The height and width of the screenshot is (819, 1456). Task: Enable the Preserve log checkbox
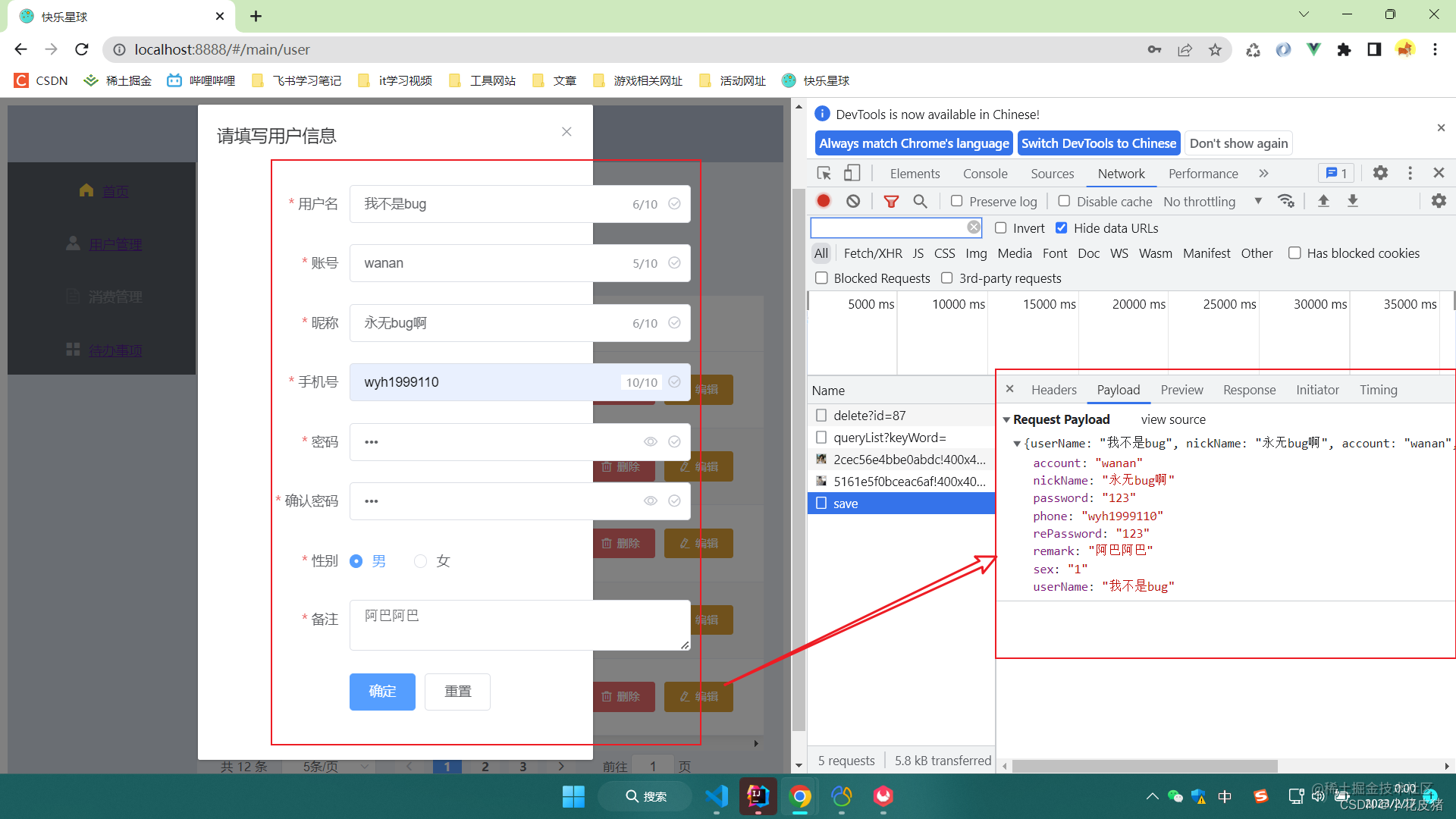pos(957,201)
